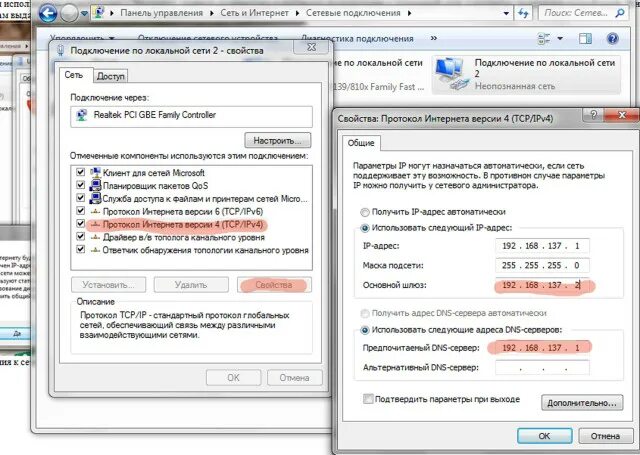This screenshot has height=455, width=640.
Task: Open the view options dropdown arrow
Action: click(560, 39)
